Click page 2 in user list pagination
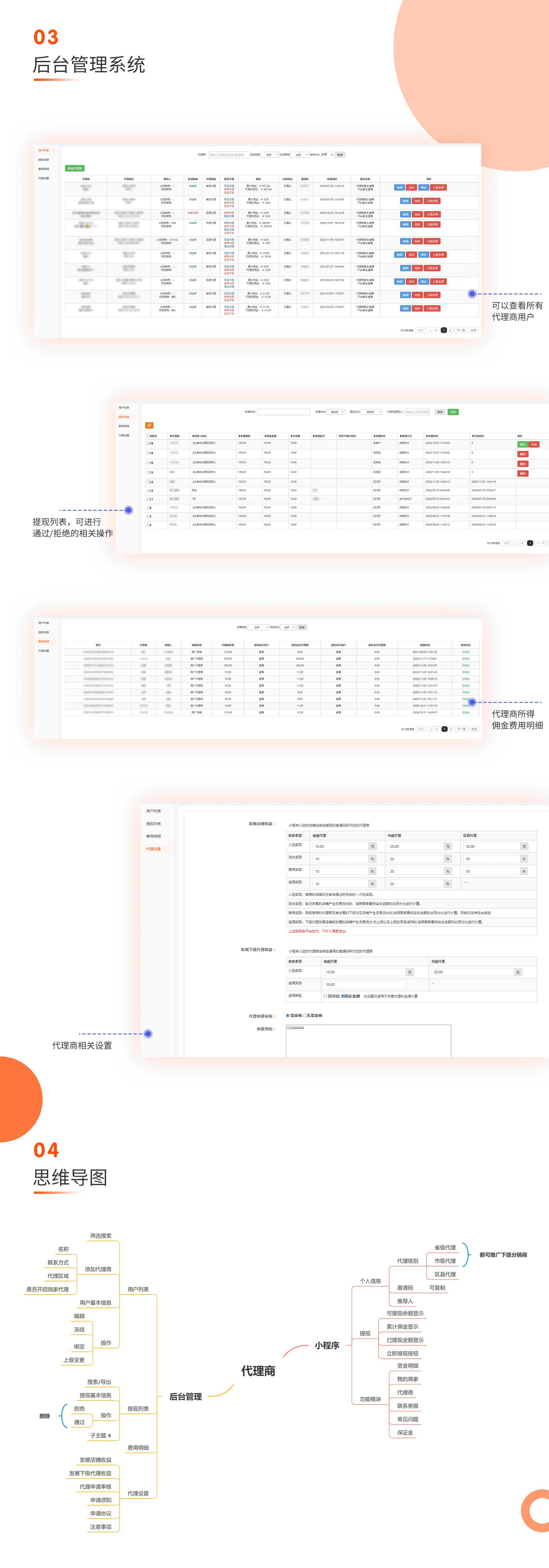549x1568 pixels. coord(450,330)
